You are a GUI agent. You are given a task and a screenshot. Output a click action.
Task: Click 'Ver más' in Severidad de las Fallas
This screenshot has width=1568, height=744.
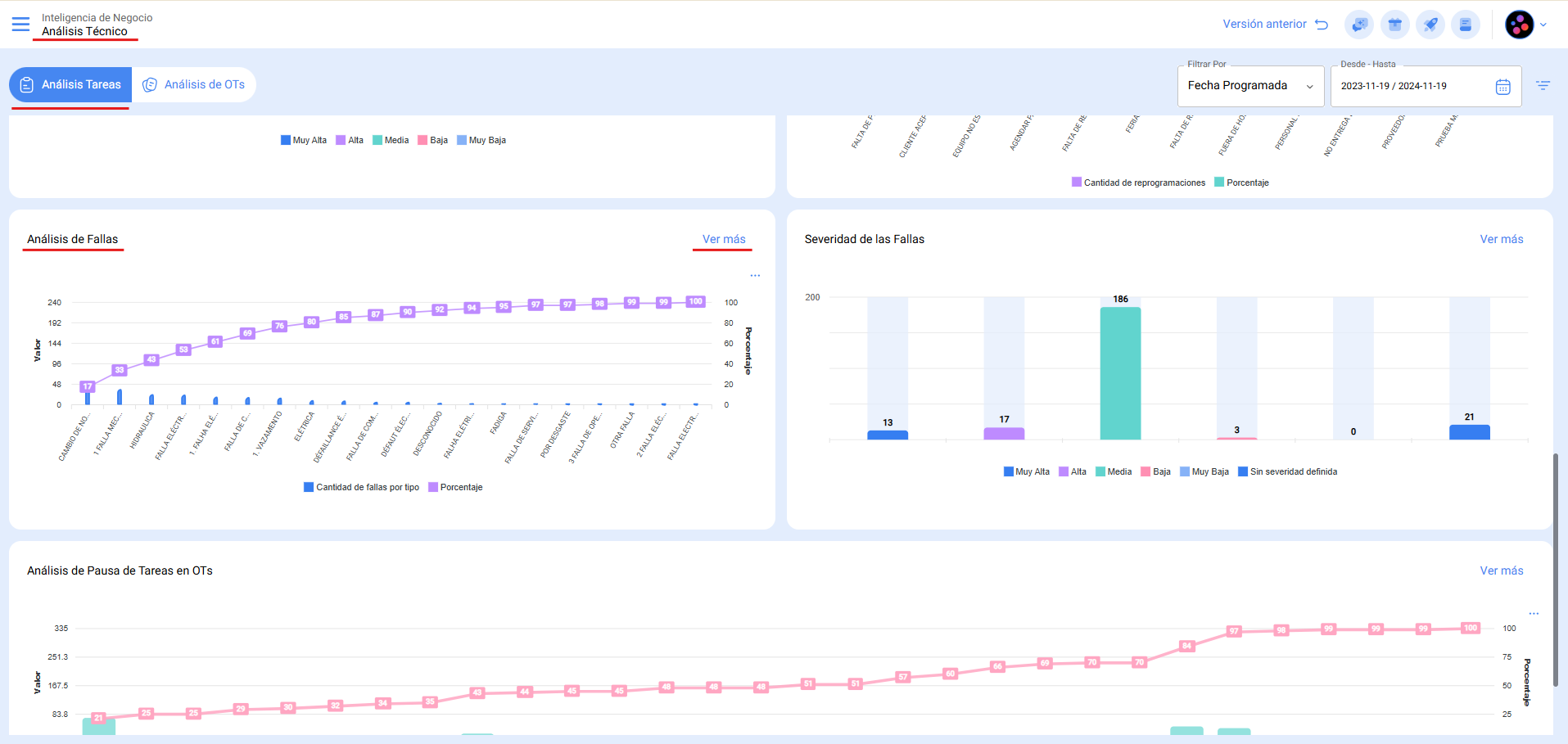1501,239
